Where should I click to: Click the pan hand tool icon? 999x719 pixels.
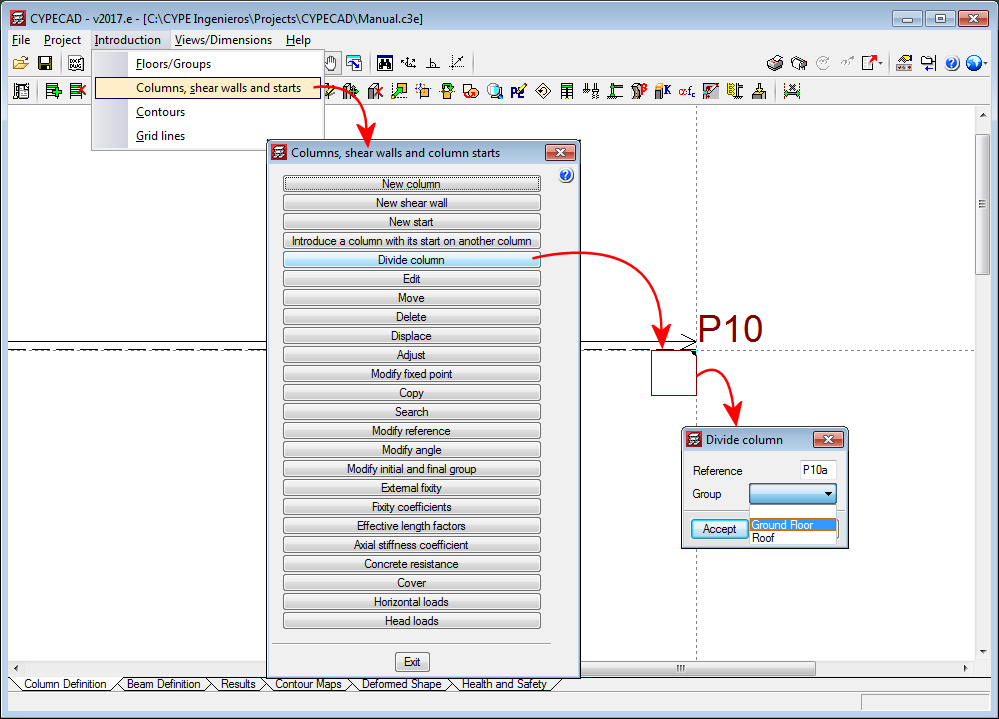click(x=331, y=63)
